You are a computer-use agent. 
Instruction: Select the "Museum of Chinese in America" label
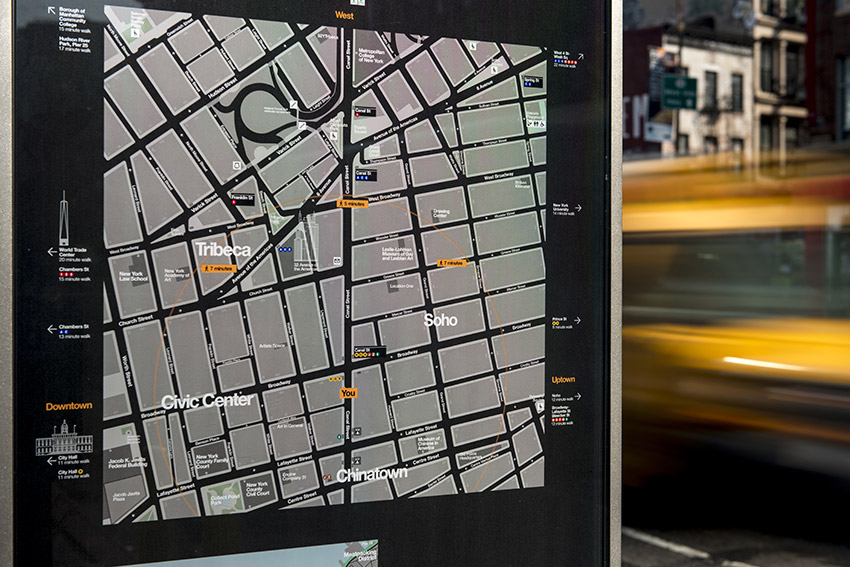pyautogui.click(x=428, y=443)
